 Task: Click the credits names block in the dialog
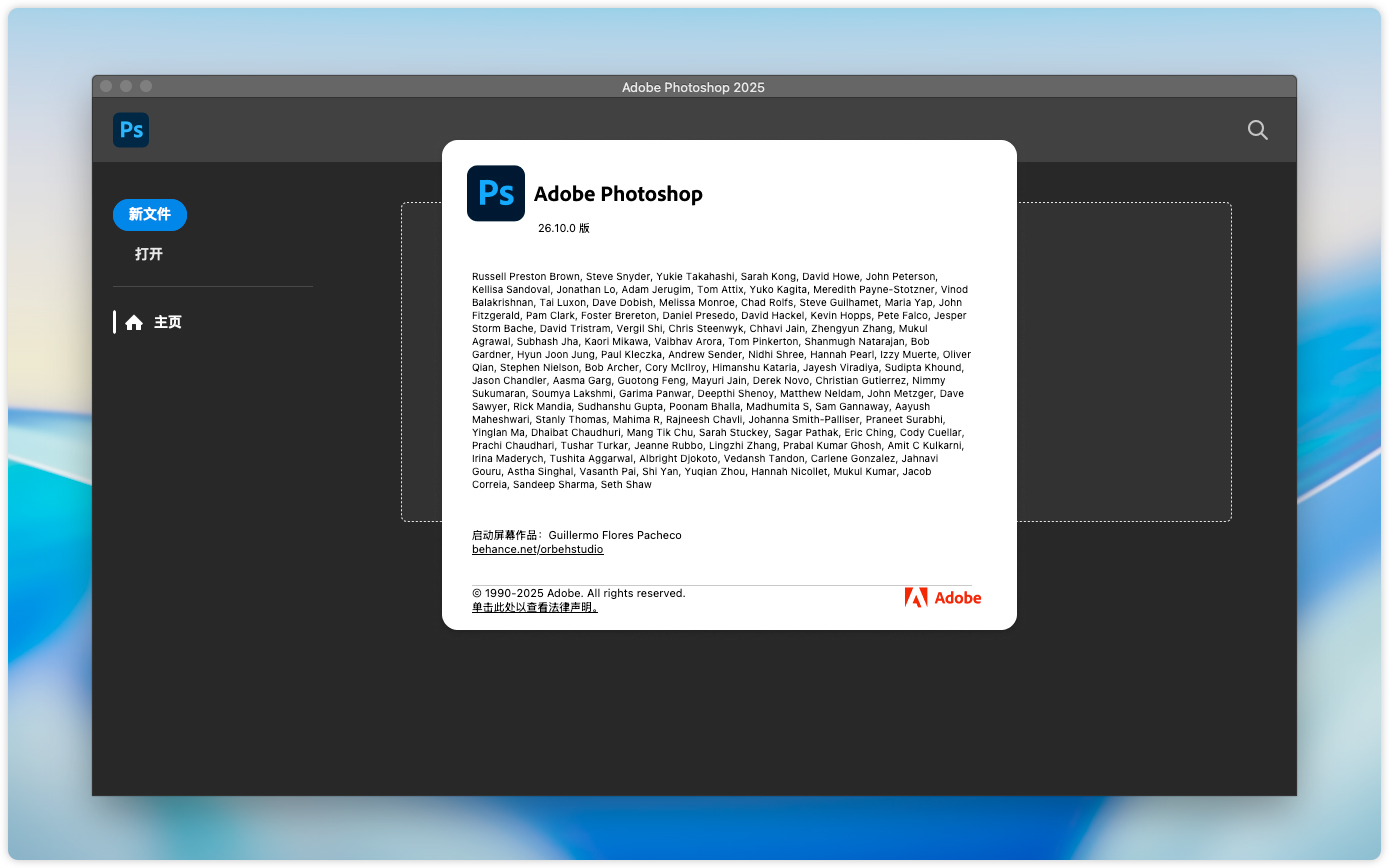(720, 380)
